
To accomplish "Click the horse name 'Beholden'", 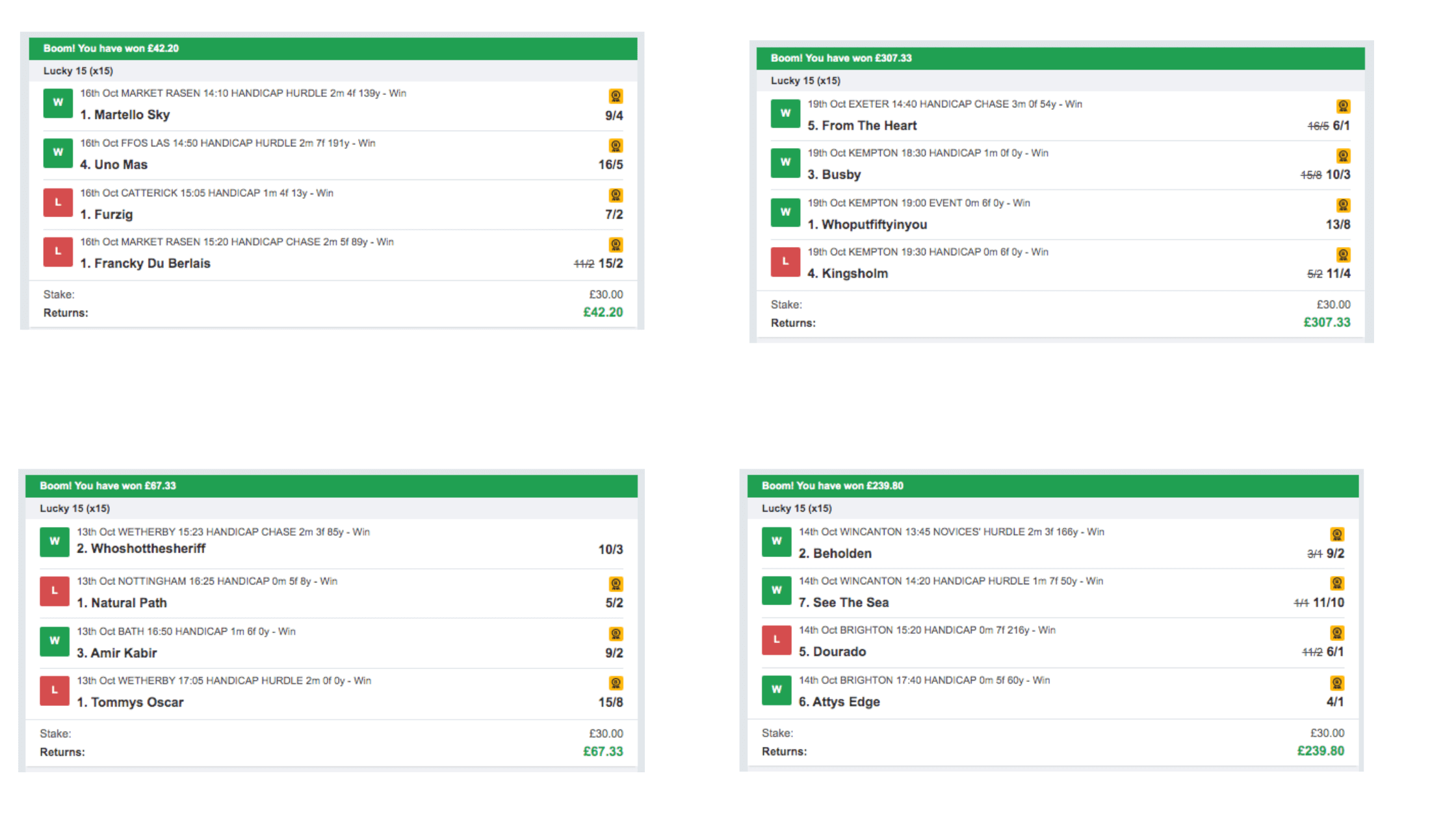I will [842, 554].
